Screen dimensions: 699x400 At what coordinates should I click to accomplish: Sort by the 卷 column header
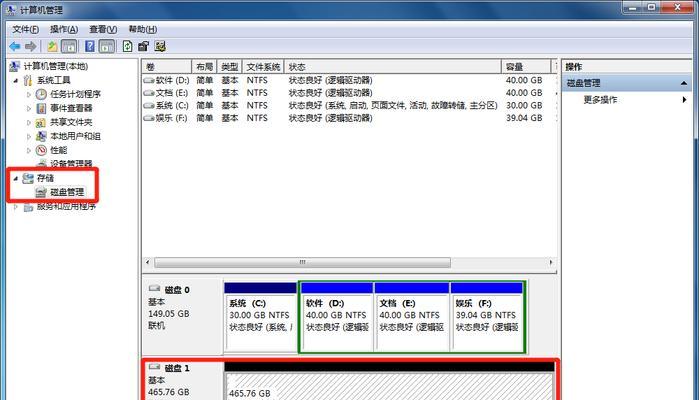(167, 67)
